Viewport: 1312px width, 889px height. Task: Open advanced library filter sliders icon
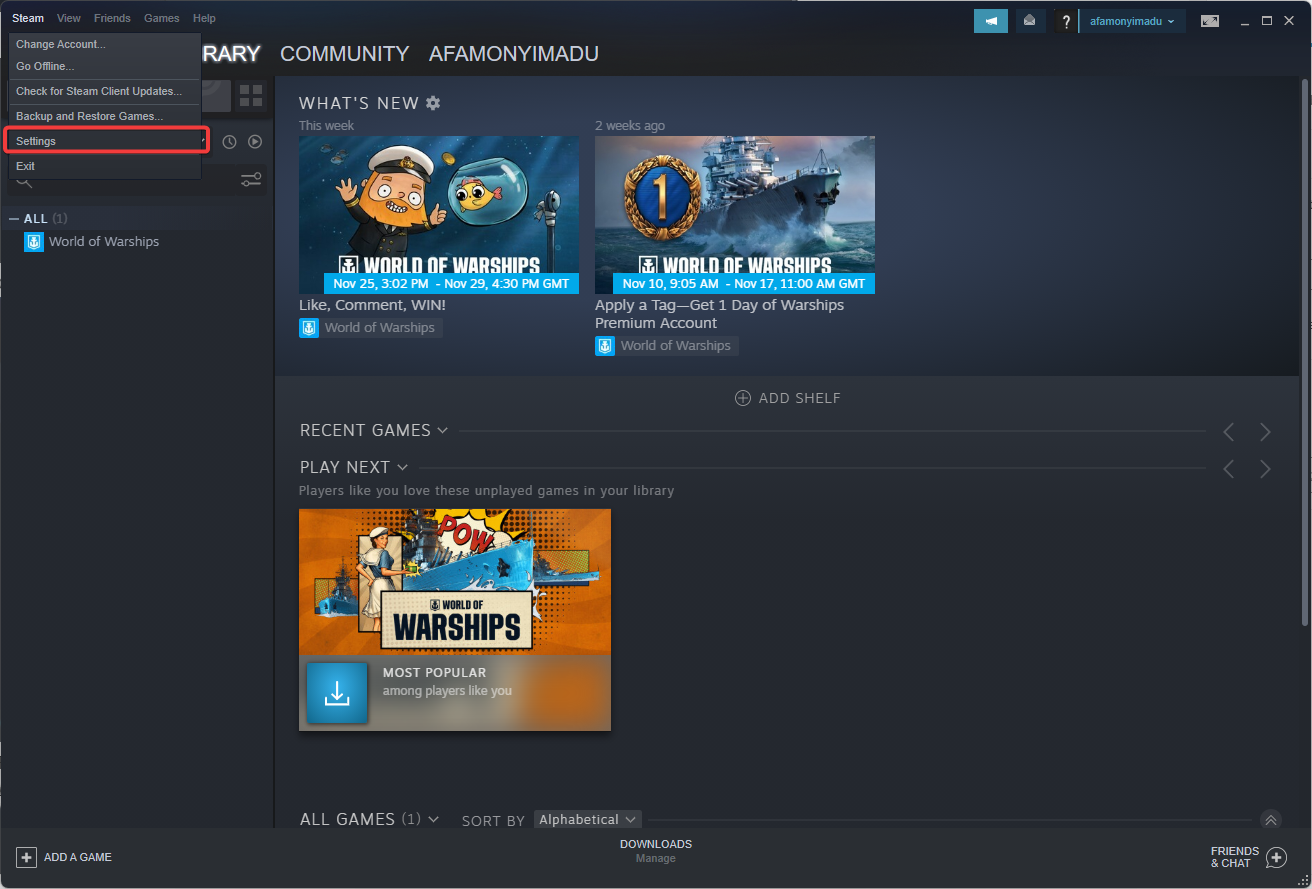251,180
